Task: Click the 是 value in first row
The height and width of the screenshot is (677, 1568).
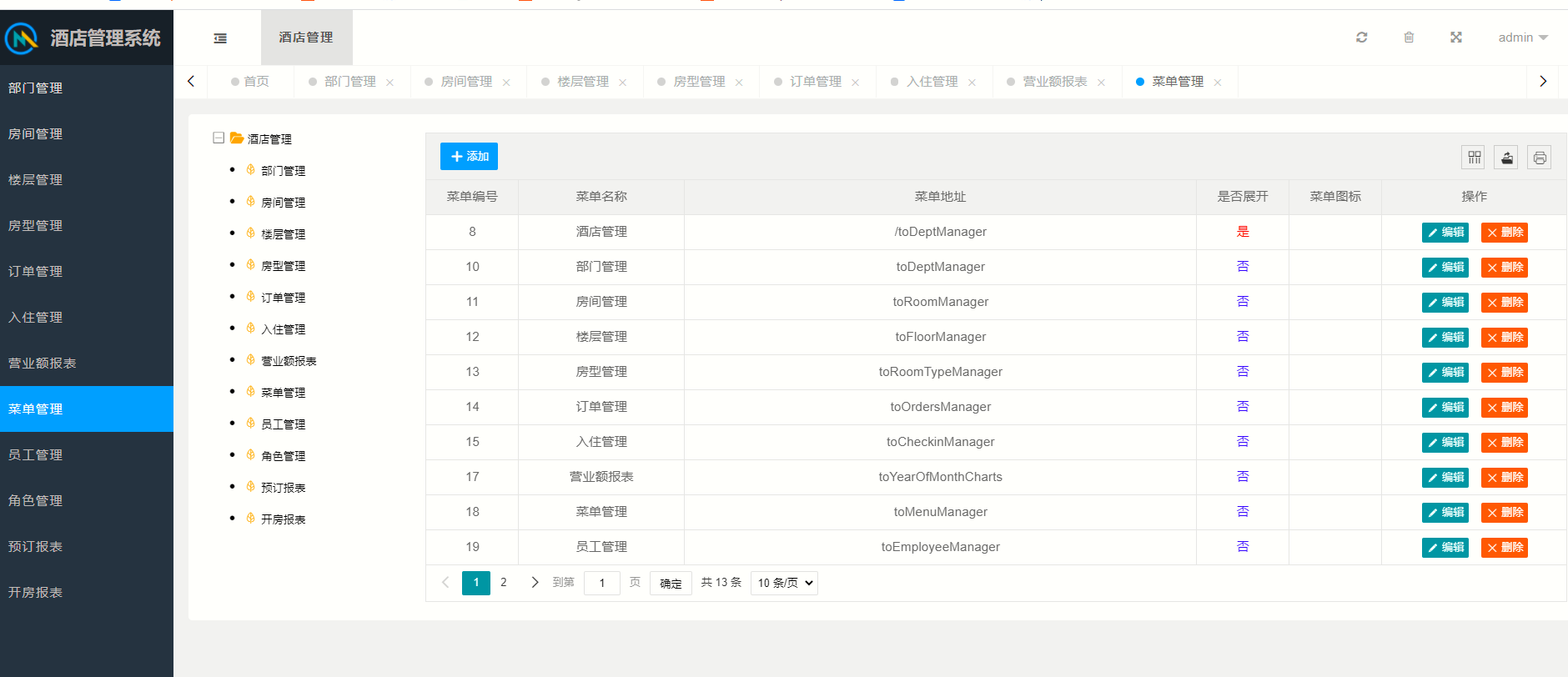Action: [1243, 232]
